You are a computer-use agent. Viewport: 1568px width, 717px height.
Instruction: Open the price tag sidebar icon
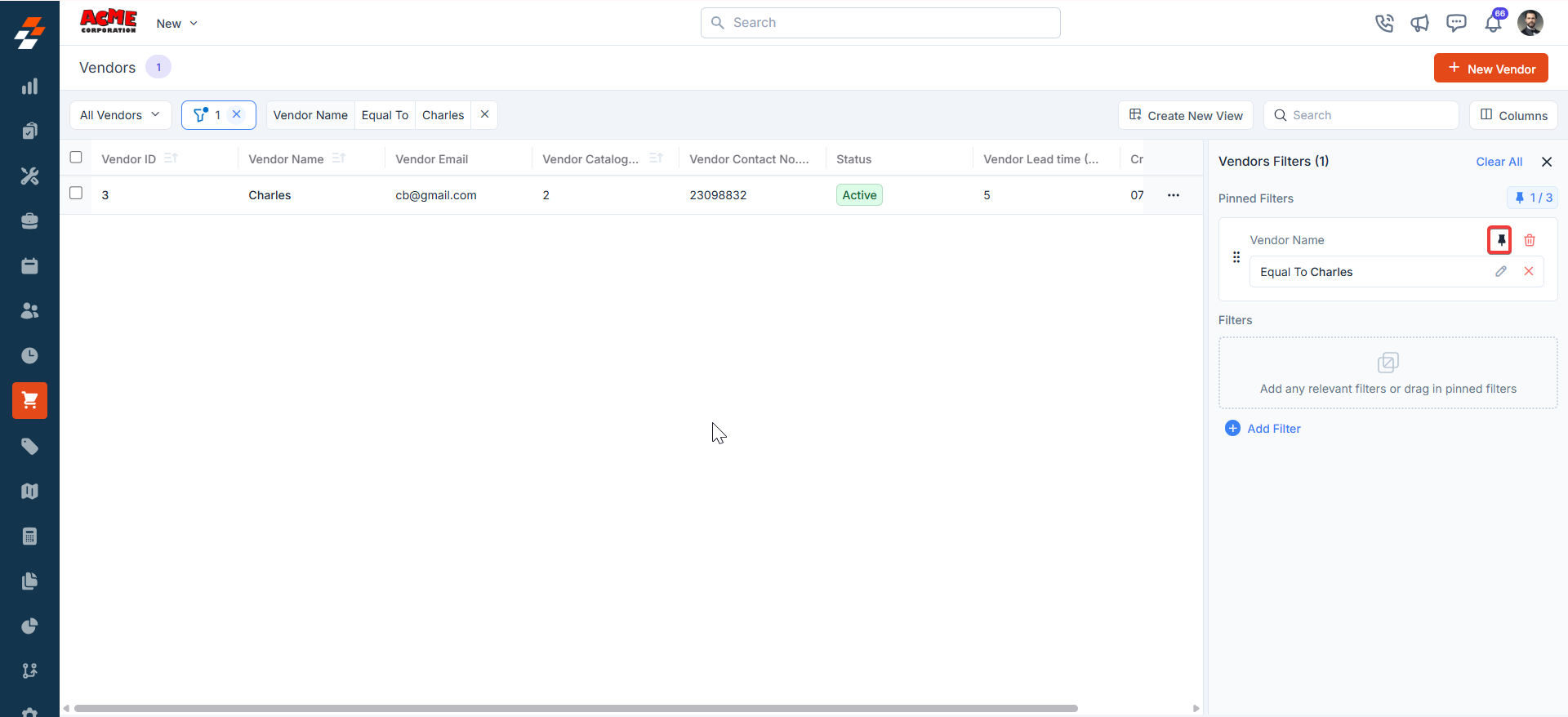(29, 446)
